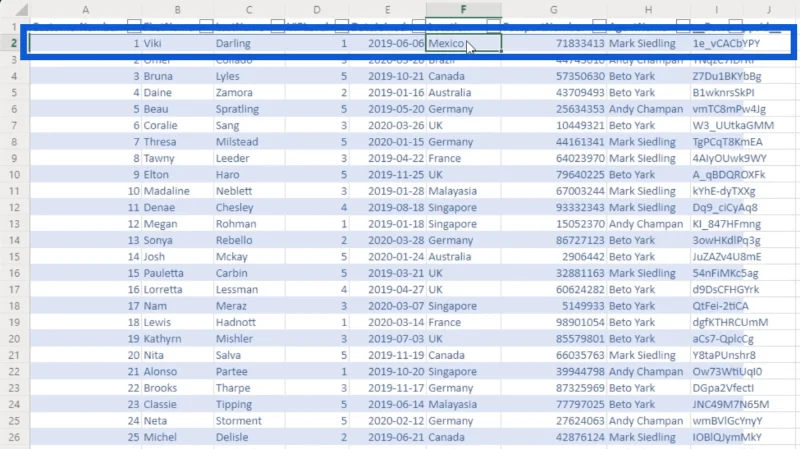Select the last name cell Darling
Screen dimensions: 800x449
click(249, 43)
